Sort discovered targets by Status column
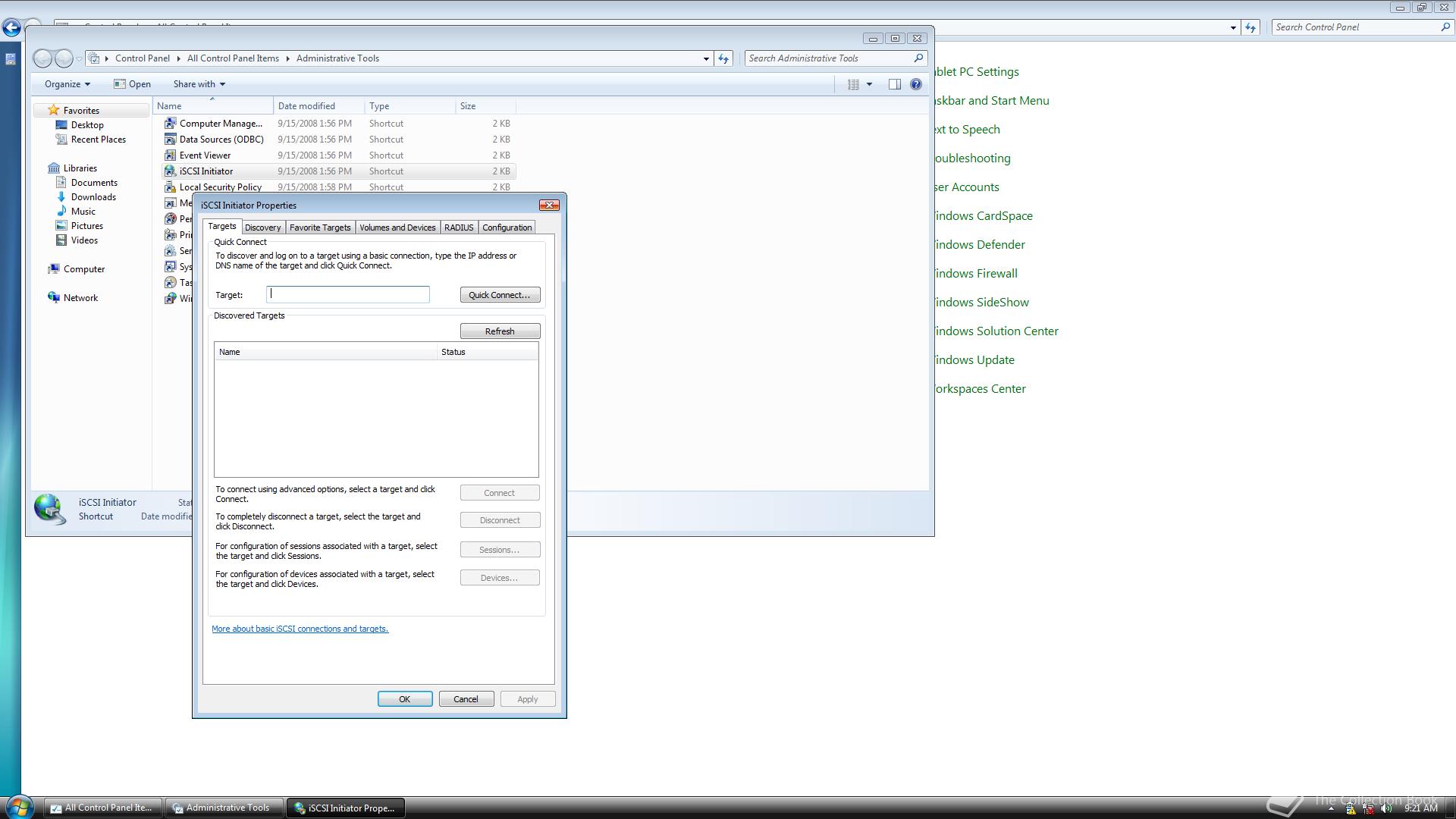Screen dimensions: 1456x819 point(488,352)
